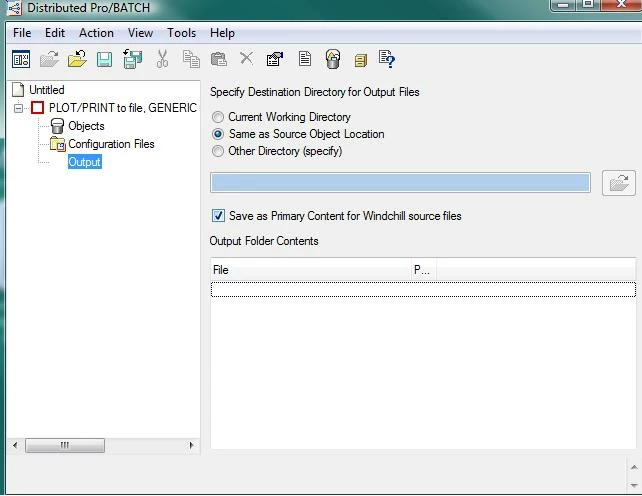The image size is (642, 496).
Task: Click the Distributed Pro/BATCH title bar icon
Action: [14, 8]
